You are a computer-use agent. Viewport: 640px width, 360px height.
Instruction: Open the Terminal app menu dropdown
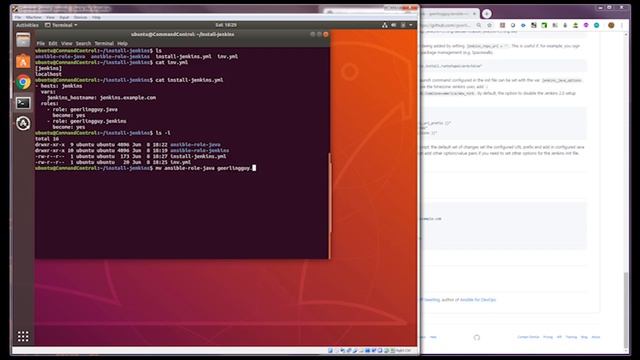tap(61, 25)
